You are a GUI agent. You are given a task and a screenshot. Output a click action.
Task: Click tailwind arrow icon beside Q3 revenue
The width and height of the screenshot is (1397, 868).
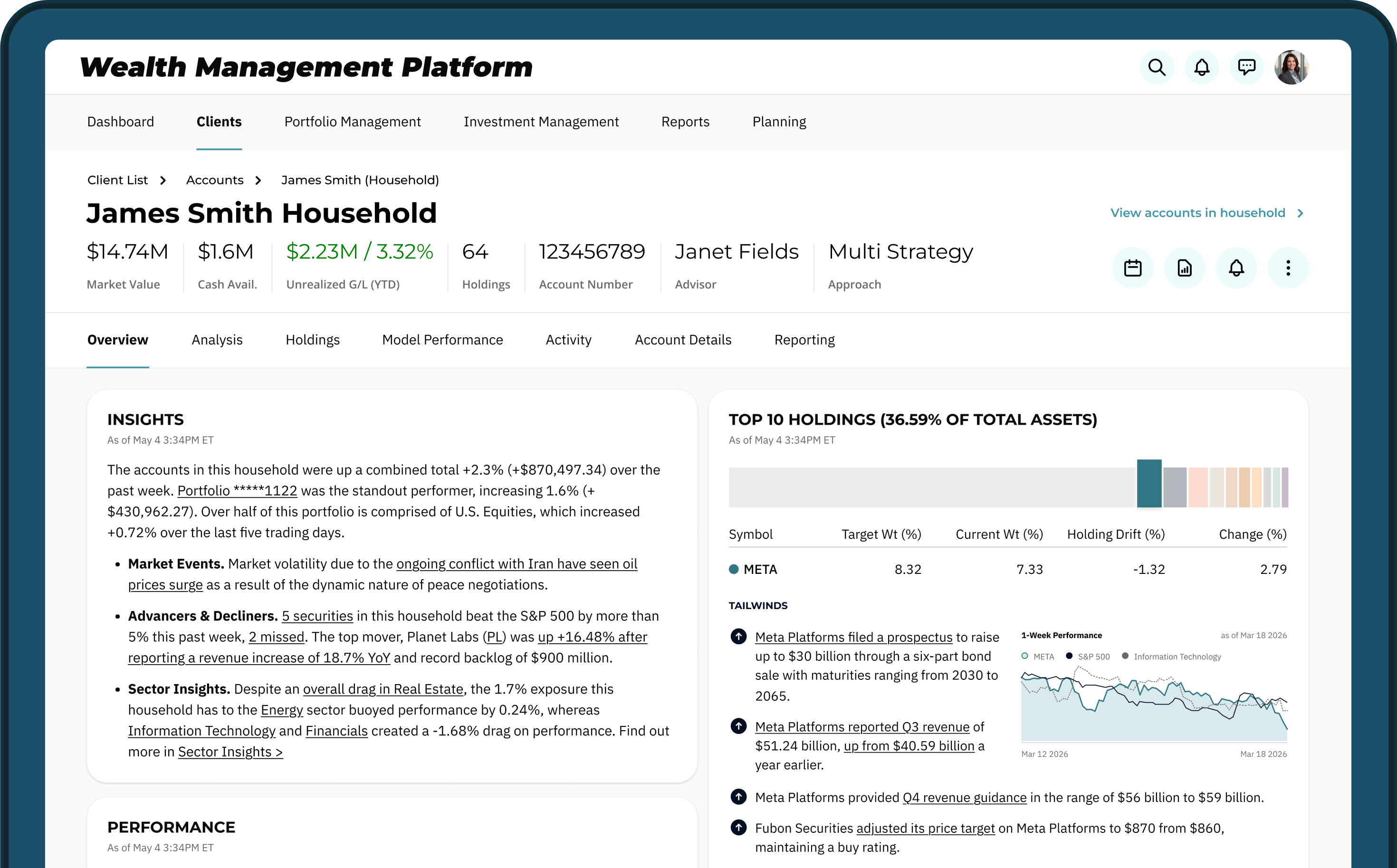tap(738, 726)
